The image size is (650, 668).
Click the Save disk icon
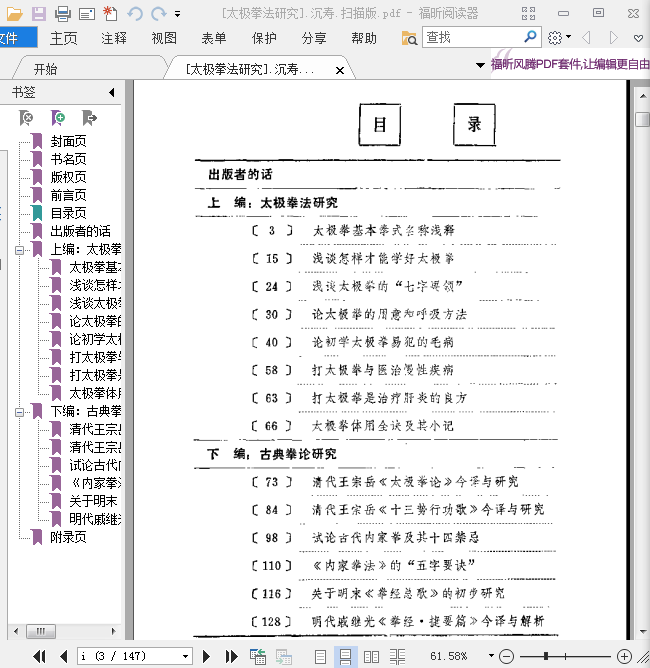click(39, 14)
